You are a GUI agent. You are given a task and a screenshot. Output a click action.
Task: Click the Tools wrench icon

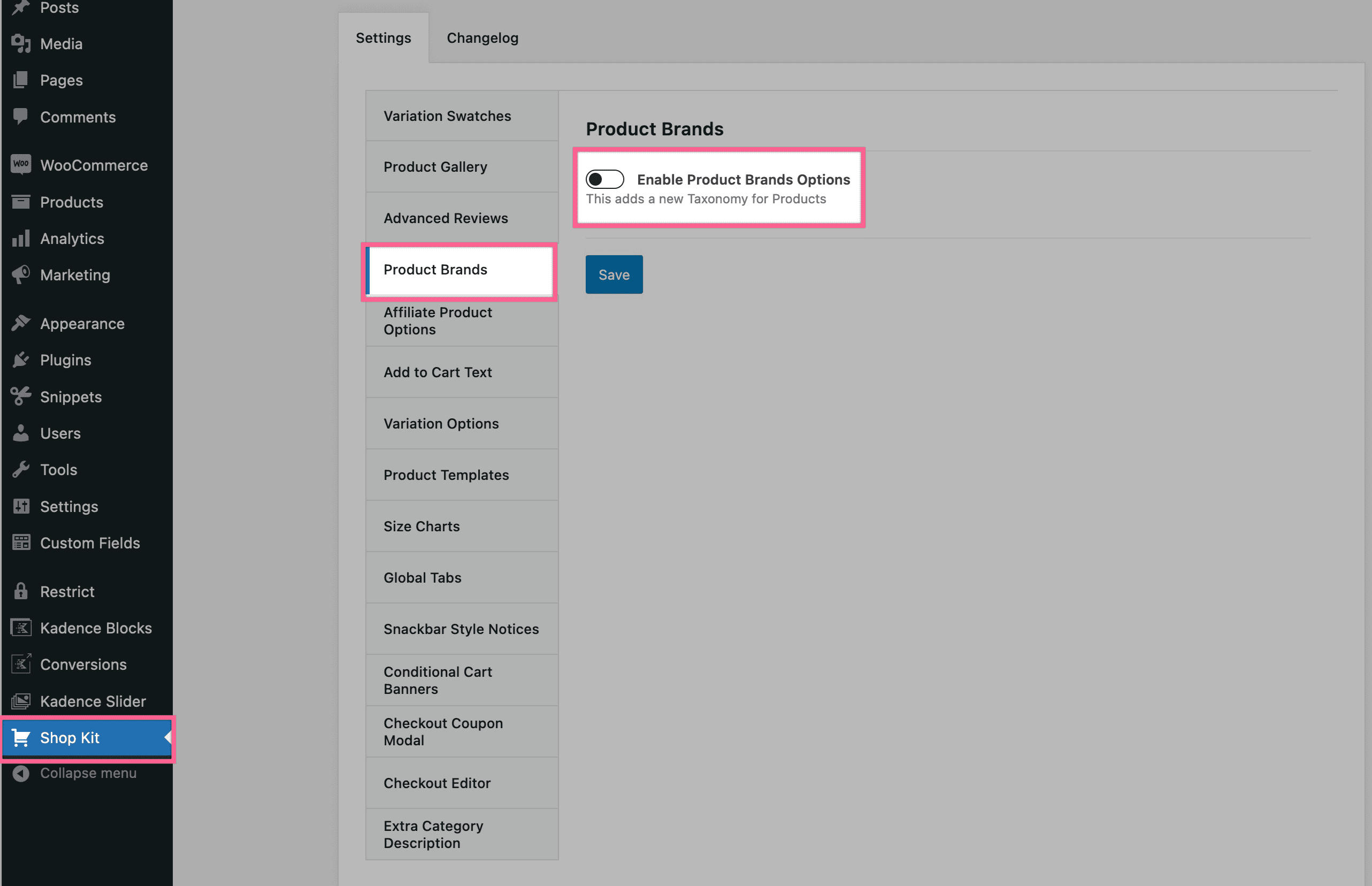pyautogui.click(x=21, y=469)
